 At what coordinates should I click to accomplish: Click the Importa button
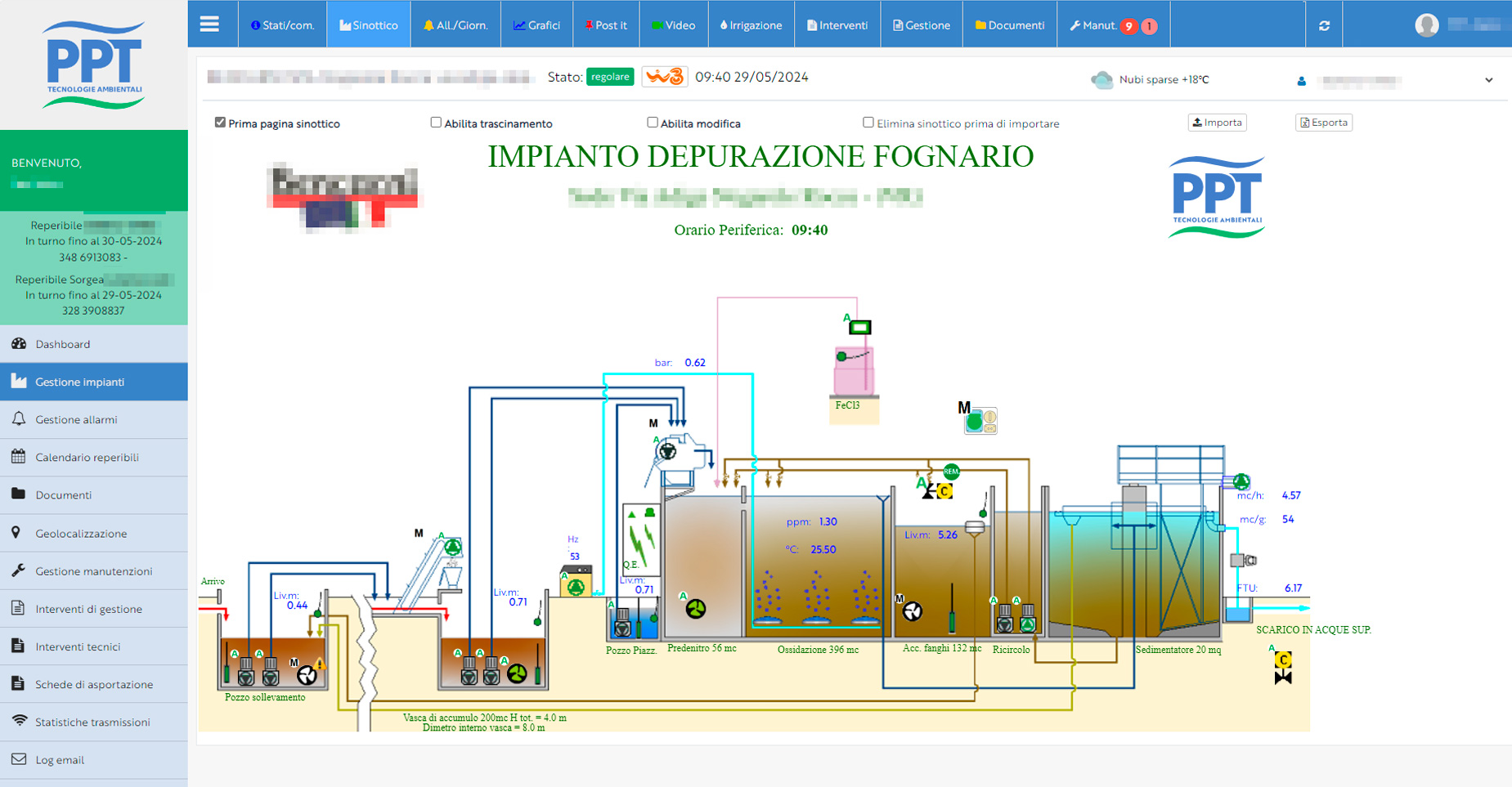point(1217,123)
